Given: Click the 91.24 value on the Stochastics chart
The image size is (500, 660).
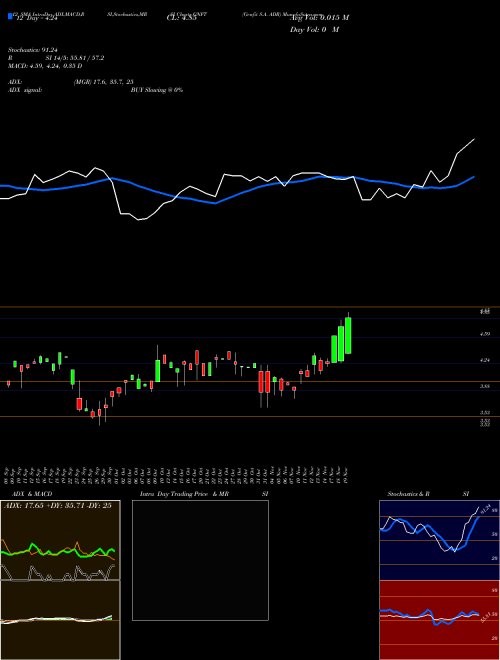Looking at the screenshot, I should pyautogui.click(x=488, y=508).
